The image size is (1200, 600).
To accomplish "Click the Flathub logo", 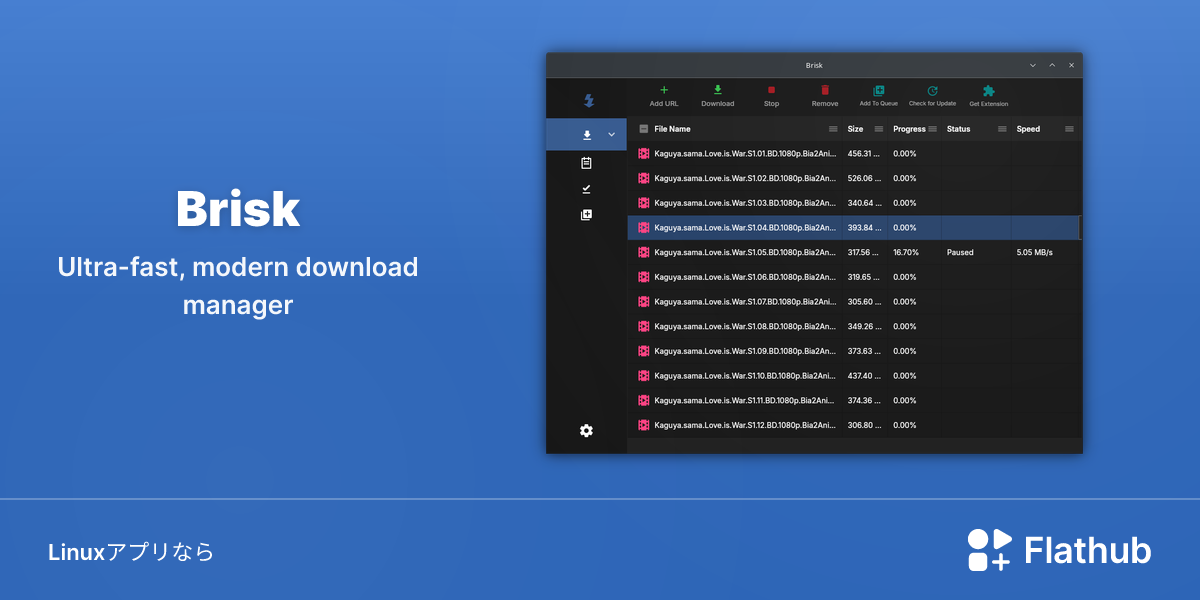I will tap(1059, 550).
